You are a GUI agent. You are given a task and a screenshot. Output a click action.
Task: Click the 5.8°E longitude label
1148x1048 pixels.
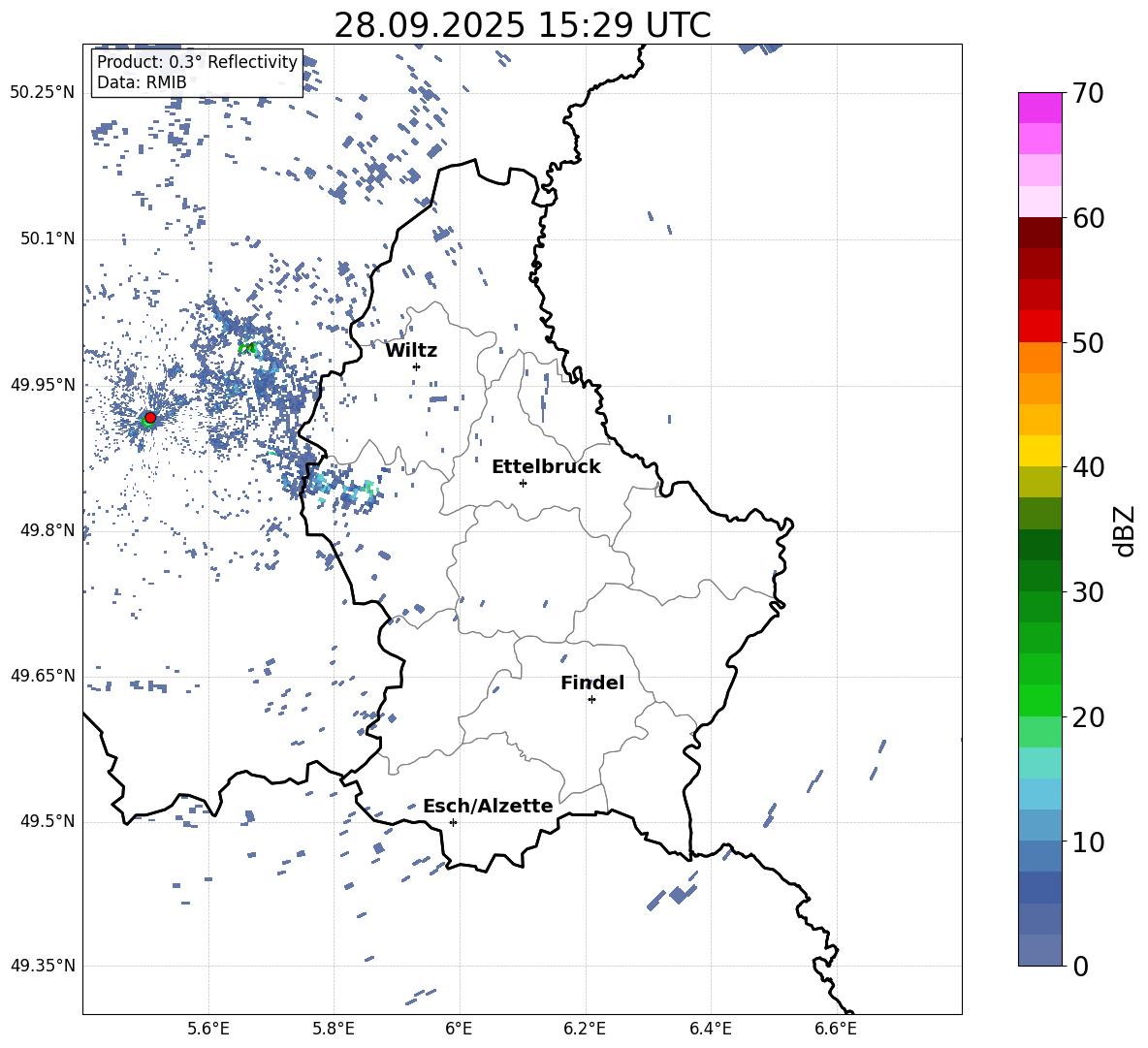tap(334, 1029)
